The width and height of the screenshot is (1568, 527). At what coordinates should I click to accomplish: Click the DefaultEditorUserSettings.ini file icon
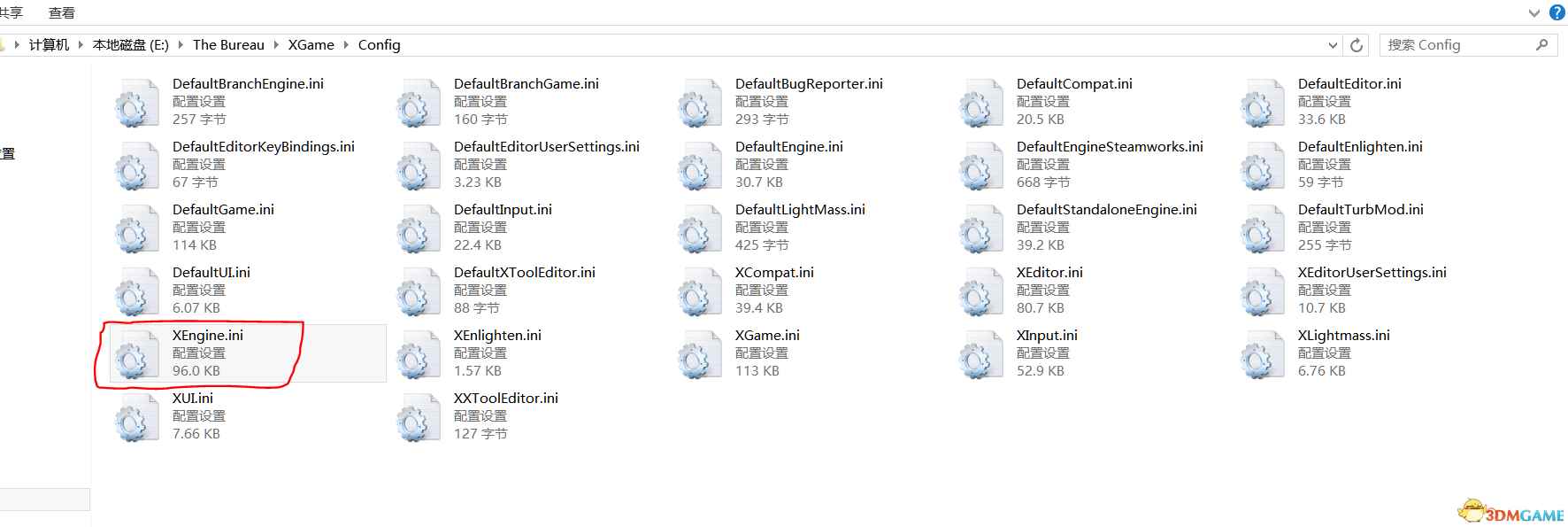418,166
